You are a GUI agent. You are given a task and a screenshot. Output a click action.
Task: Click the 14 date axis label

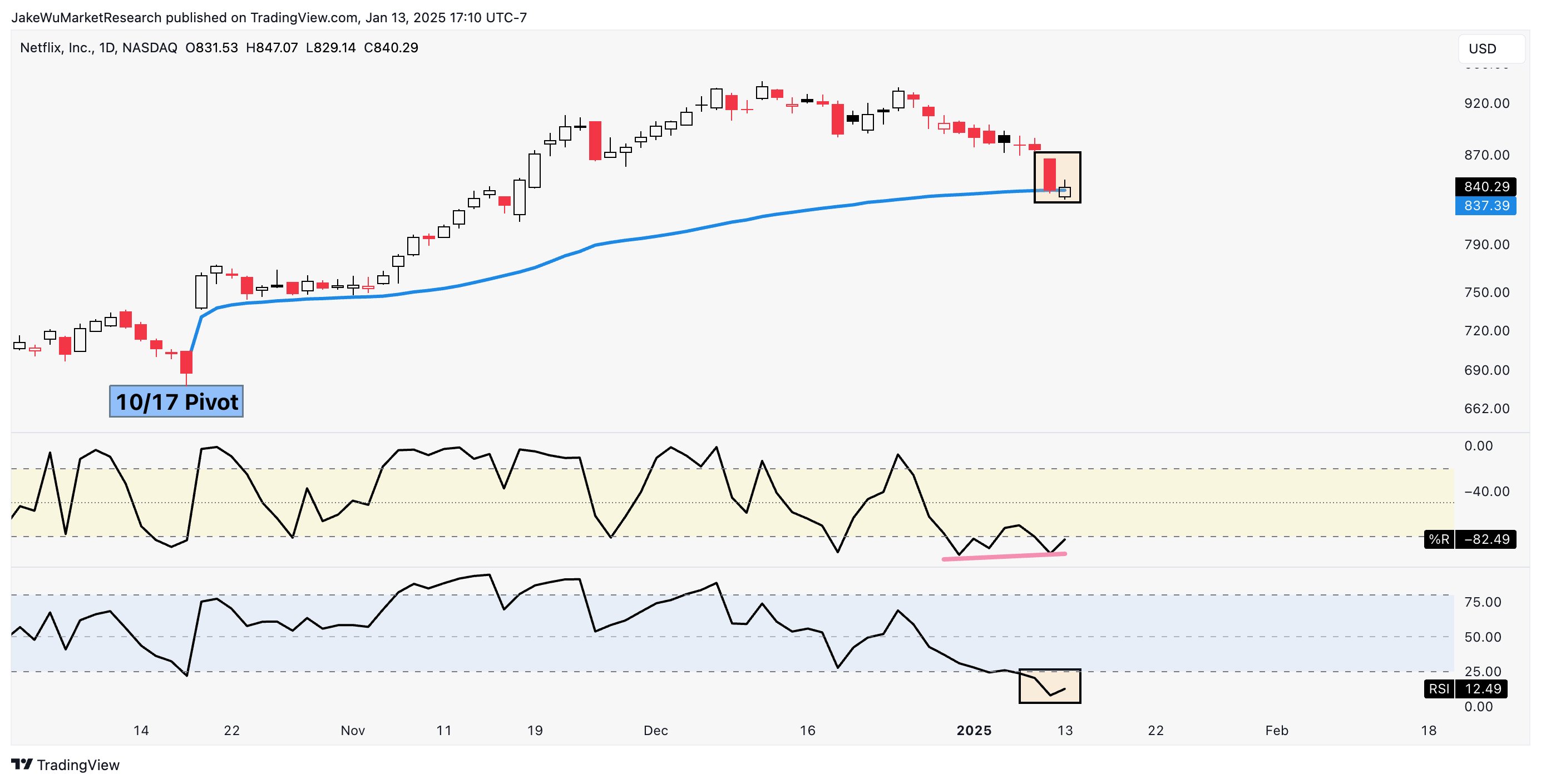(141, 731)
